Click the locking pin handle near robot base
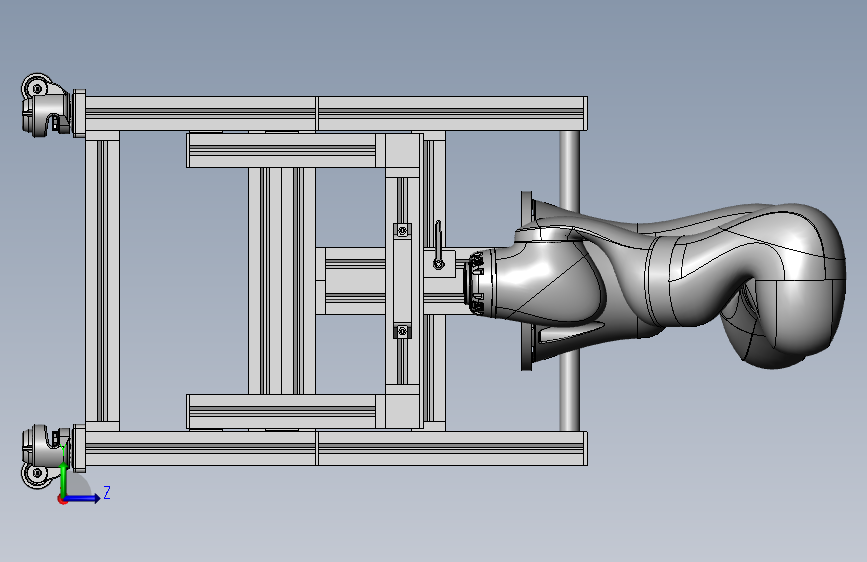 tap(438, 244)
